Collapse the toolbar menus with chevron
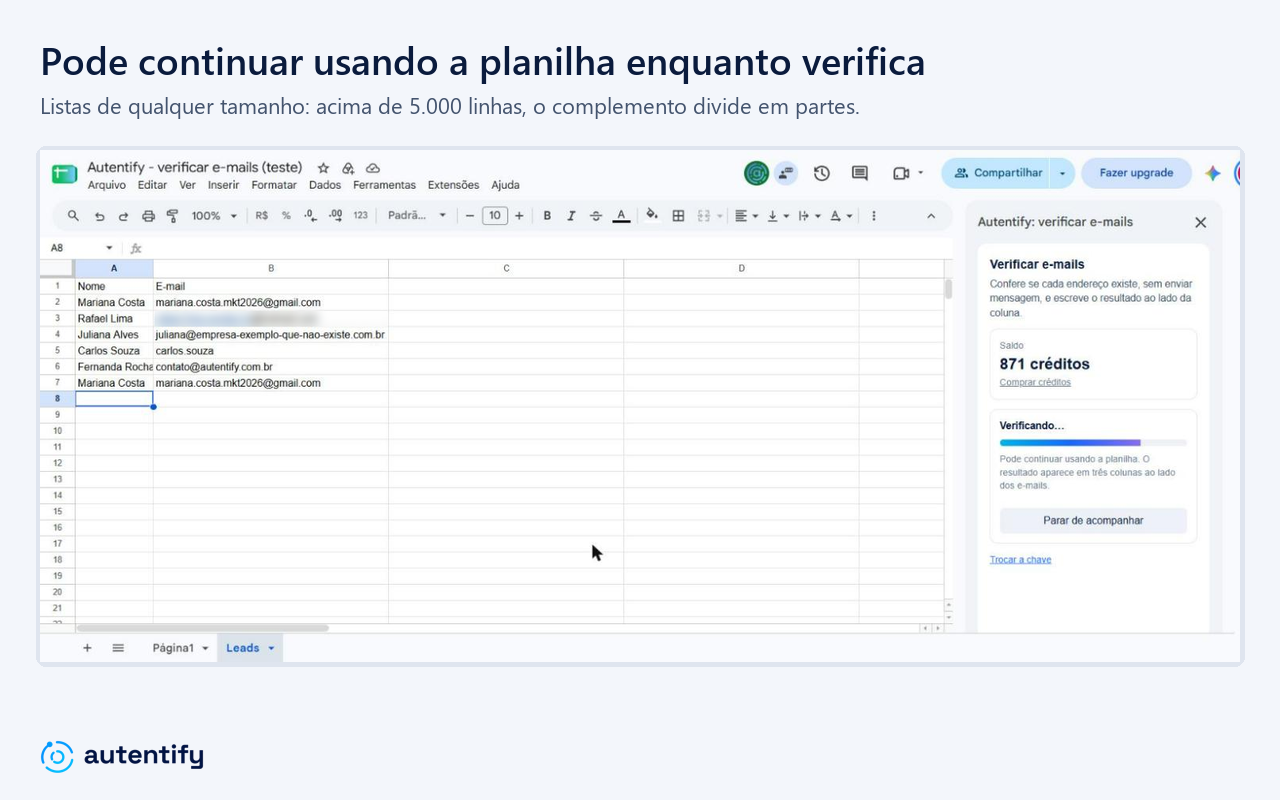This screenshot has height=800, width=1280. [x=931, y=216]
